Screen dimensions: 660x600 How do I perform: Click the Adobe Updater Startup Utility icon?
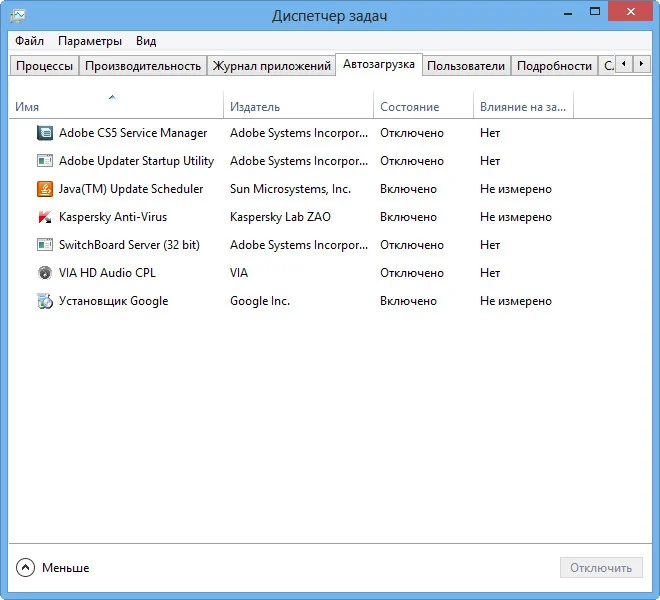pos(45,161)
